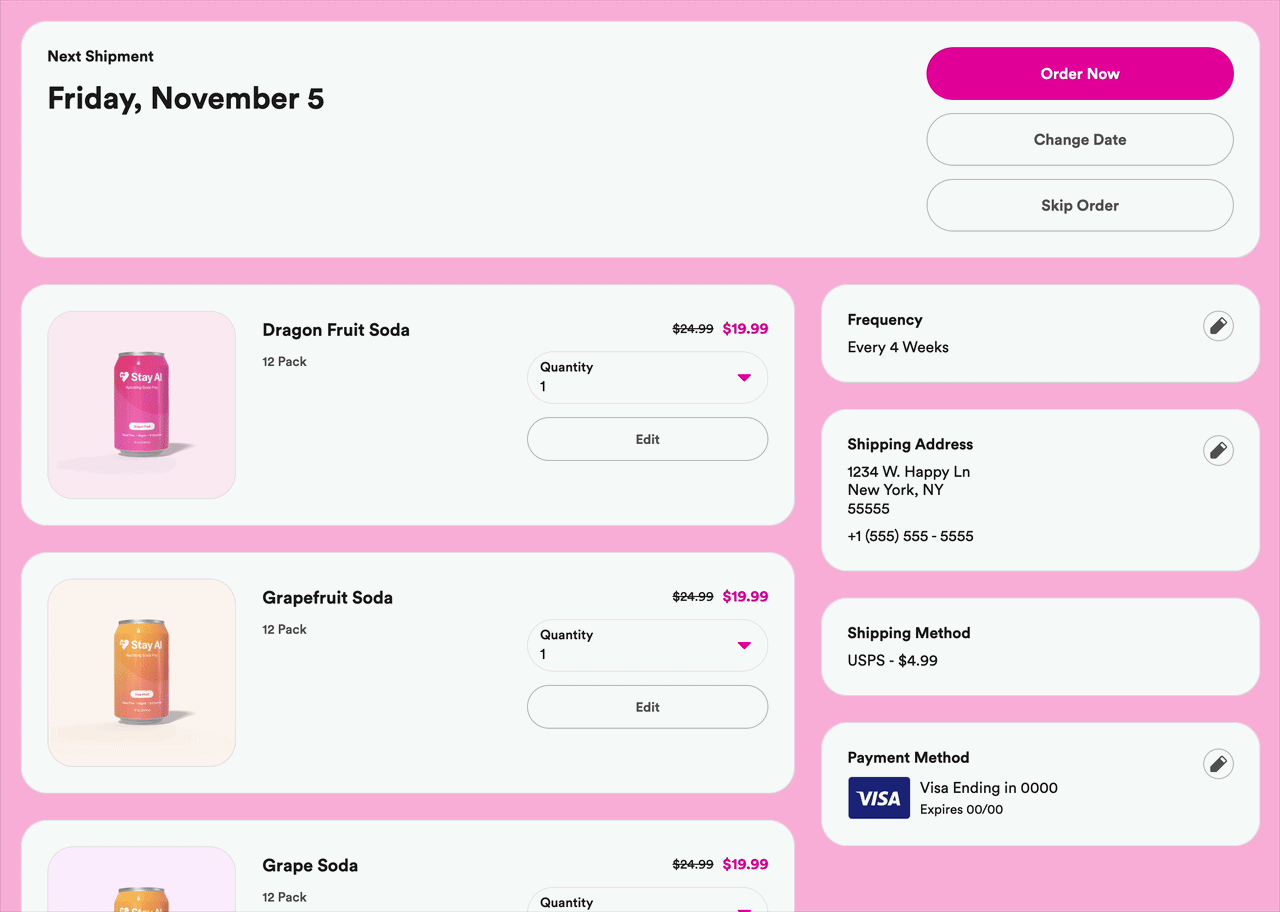
Task: Expand Grape Soda quantity dropdown
Action: pyautogui.click(x=647, y=901)
